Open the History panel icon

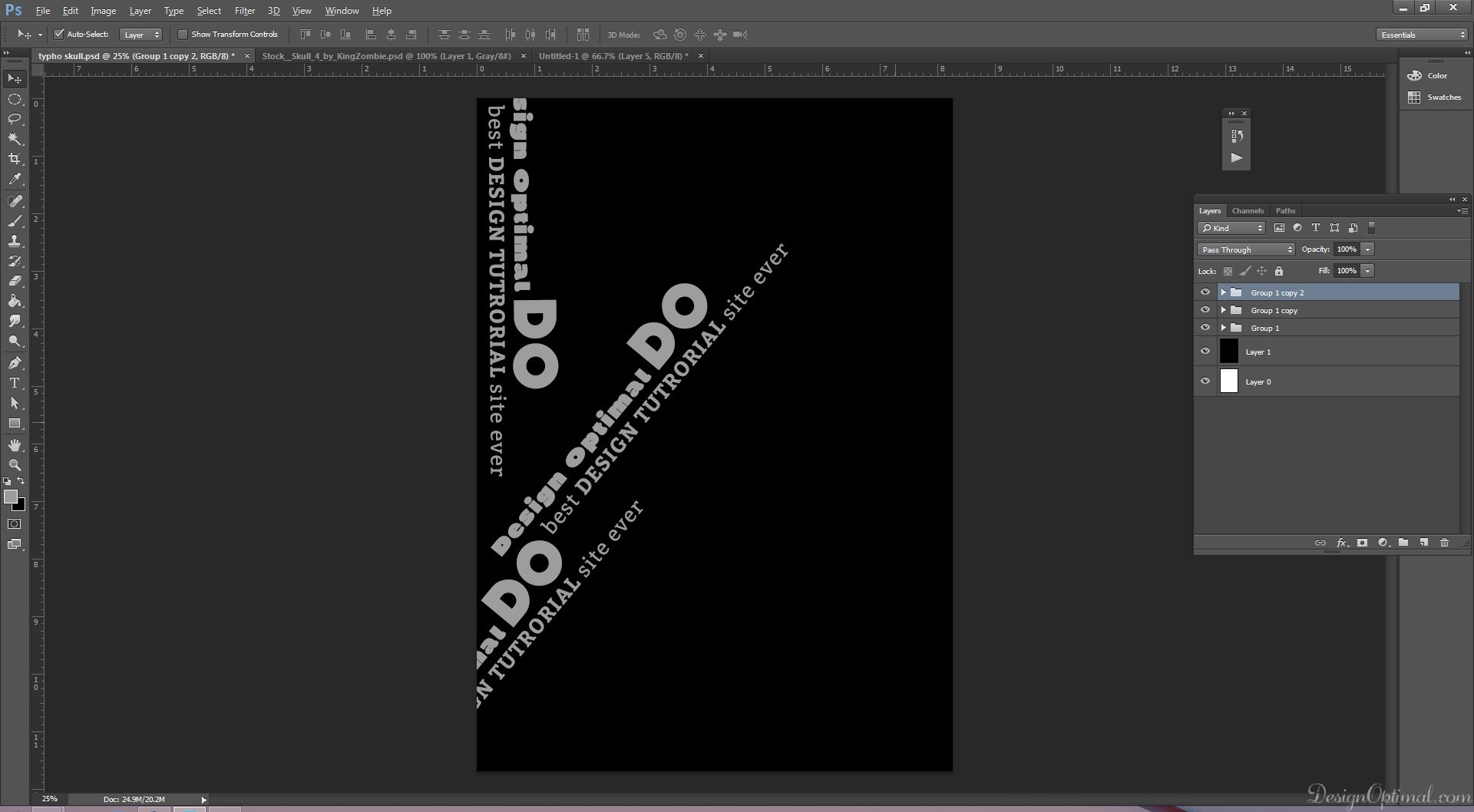click(x=1237, y=136)
